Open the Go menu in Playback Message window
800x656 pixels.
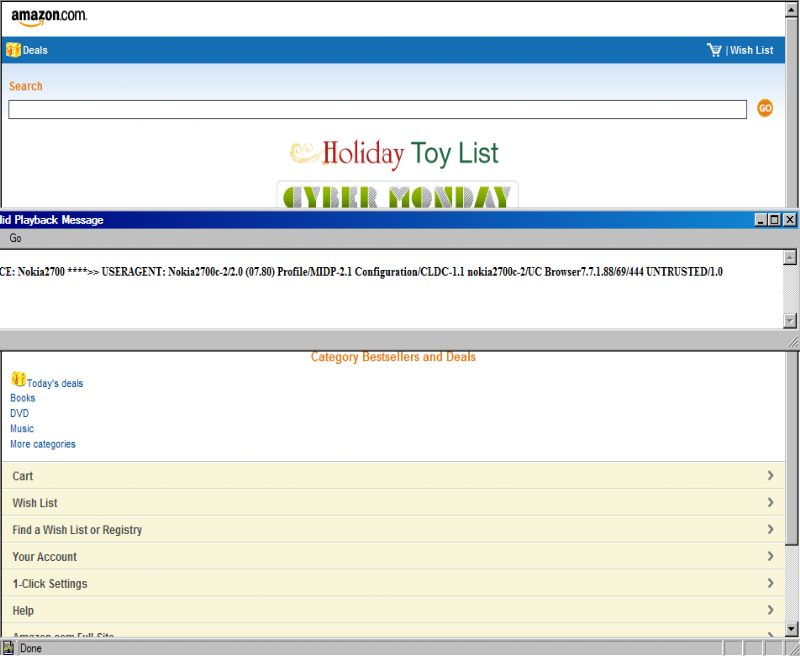click(x=15, y=238)
